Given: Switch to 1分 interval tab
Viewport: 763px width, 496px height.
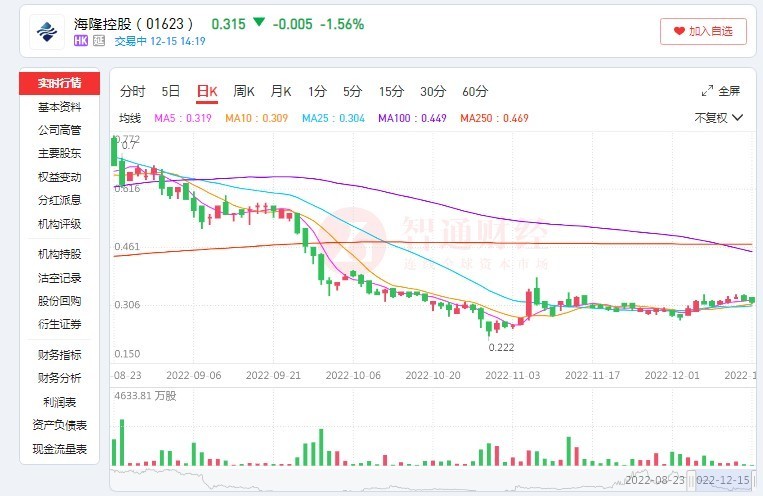Looking at the screenshot, I should [317, 92].
